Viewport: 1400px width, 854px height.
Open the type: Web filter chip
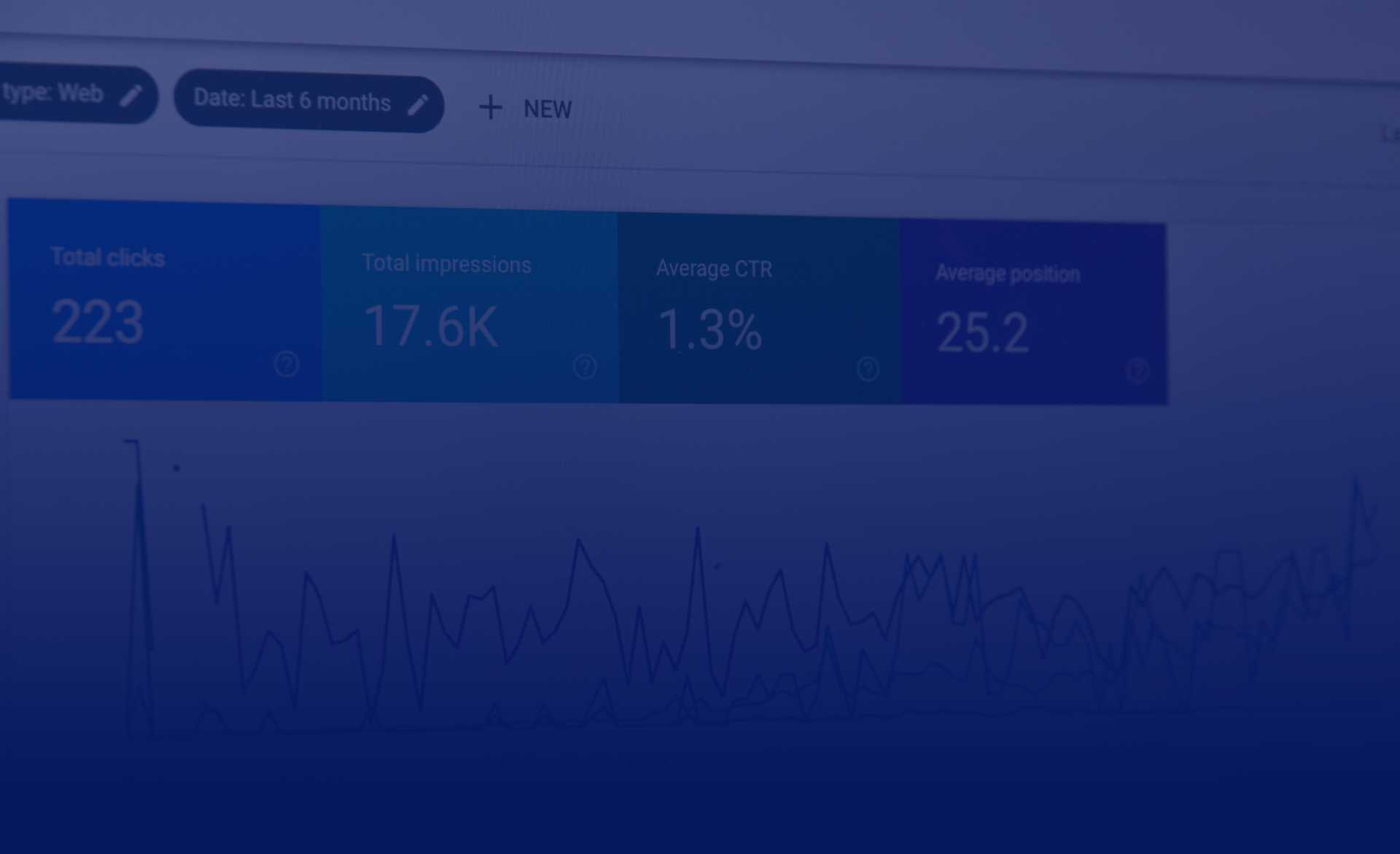tap(79, 93)
